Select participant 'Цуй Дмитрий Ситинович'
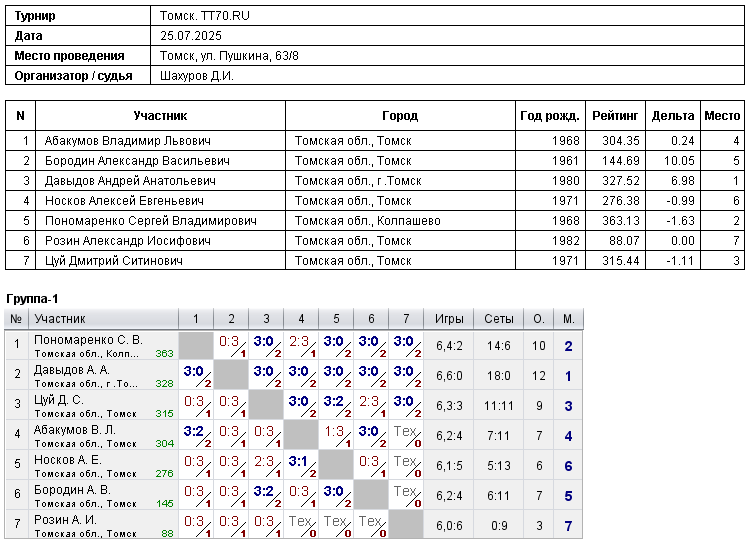Screen dimensions: 750x544 click(114, 262)
